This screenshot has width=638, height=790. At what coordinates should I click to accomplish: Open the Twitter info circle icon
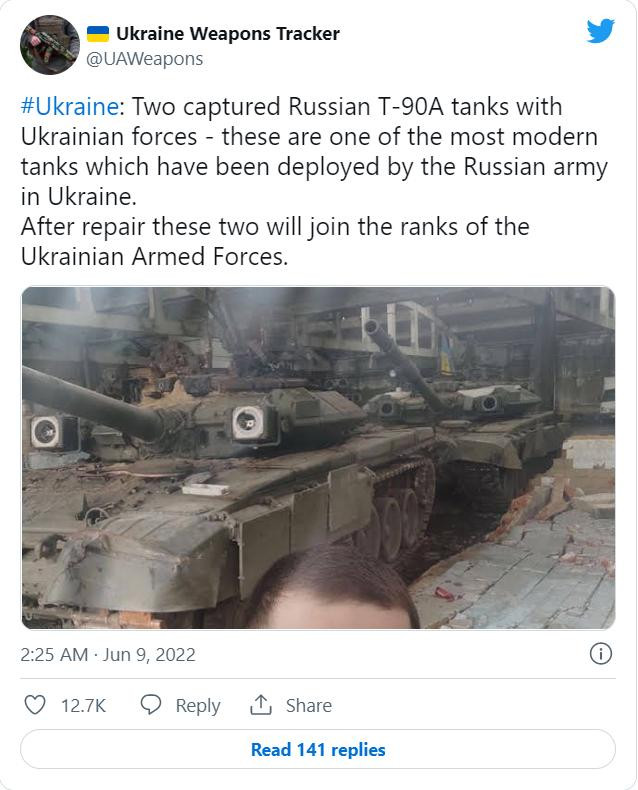tap(600, 654)
